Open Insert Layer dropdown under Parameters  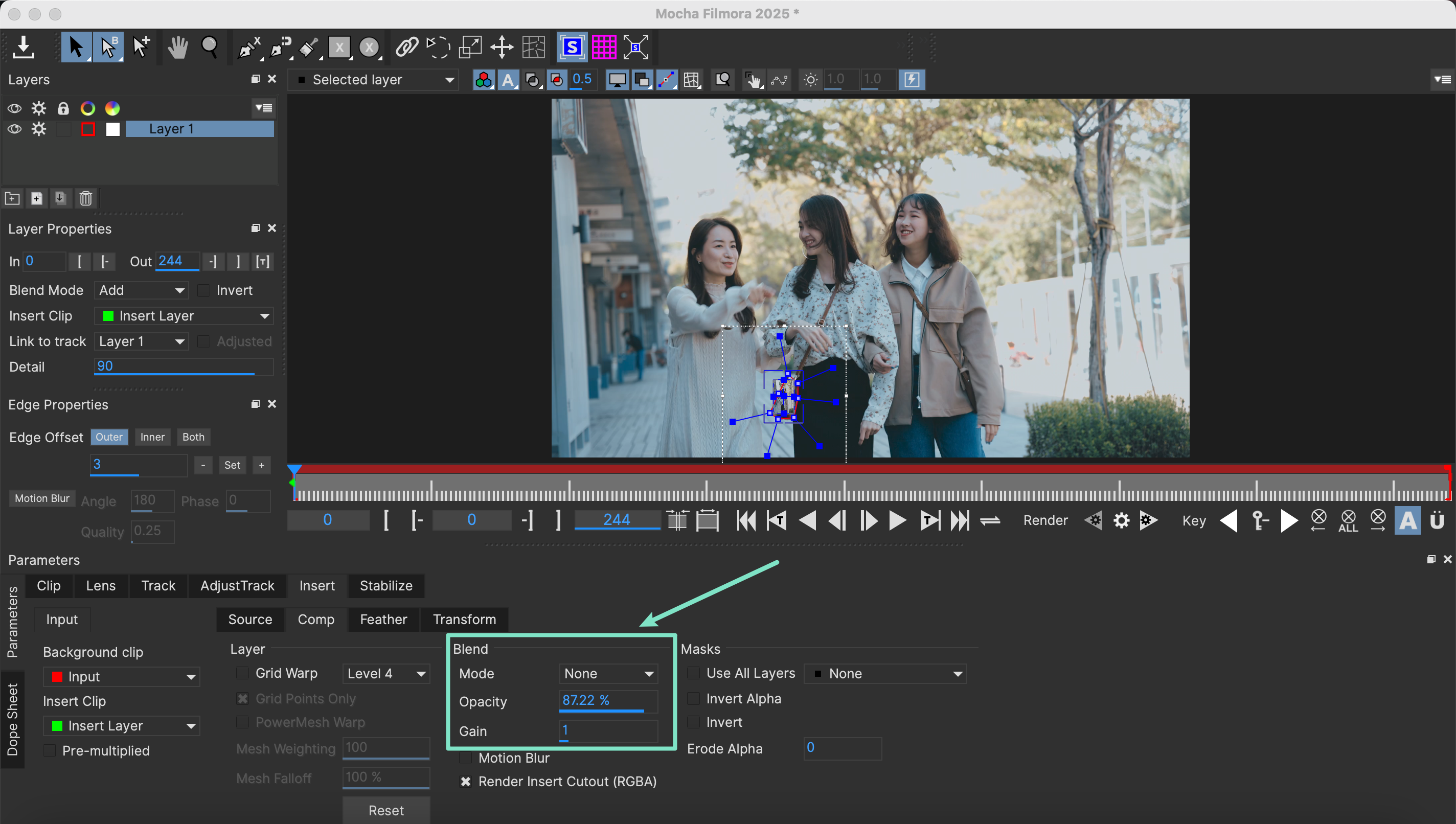click(x=122, y=725)
